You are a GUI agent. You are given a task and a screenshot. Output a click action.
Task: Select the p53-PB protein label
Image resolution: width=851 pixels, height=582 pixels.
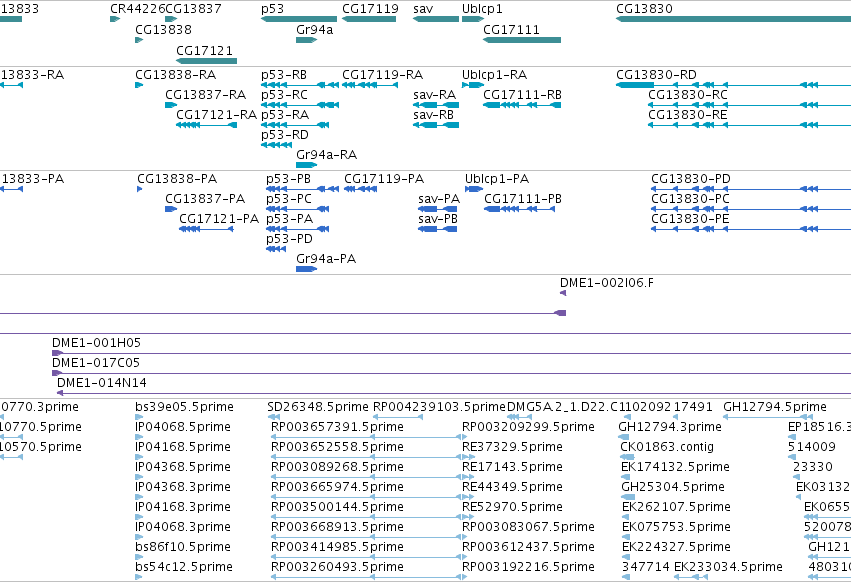click(x=288, y=179)
